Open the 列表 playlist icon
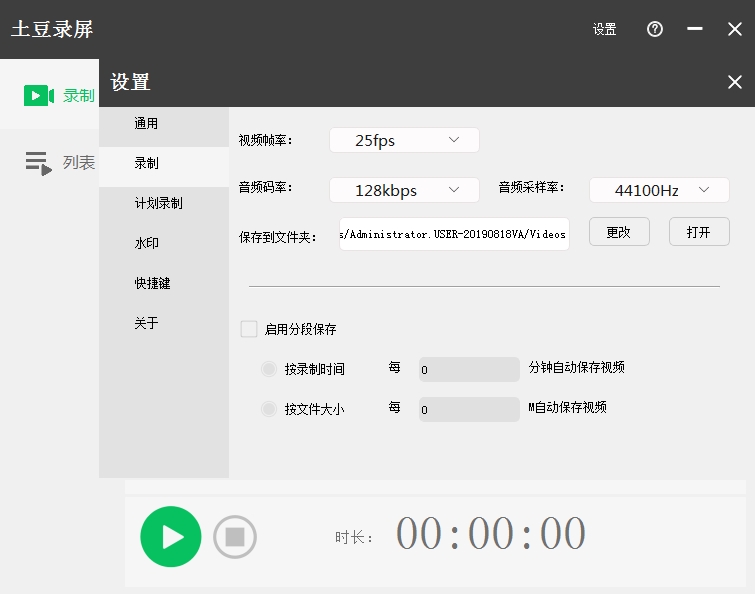The height and width of the screenshot is (594, 755). 38,163
